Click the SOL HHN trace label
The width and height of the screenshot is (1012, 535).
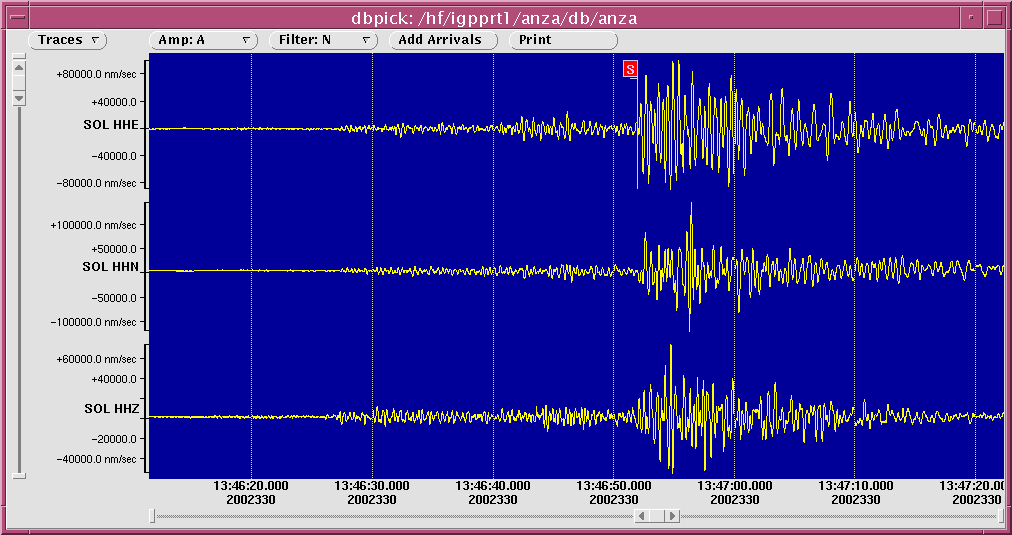(x=110, y=267)
